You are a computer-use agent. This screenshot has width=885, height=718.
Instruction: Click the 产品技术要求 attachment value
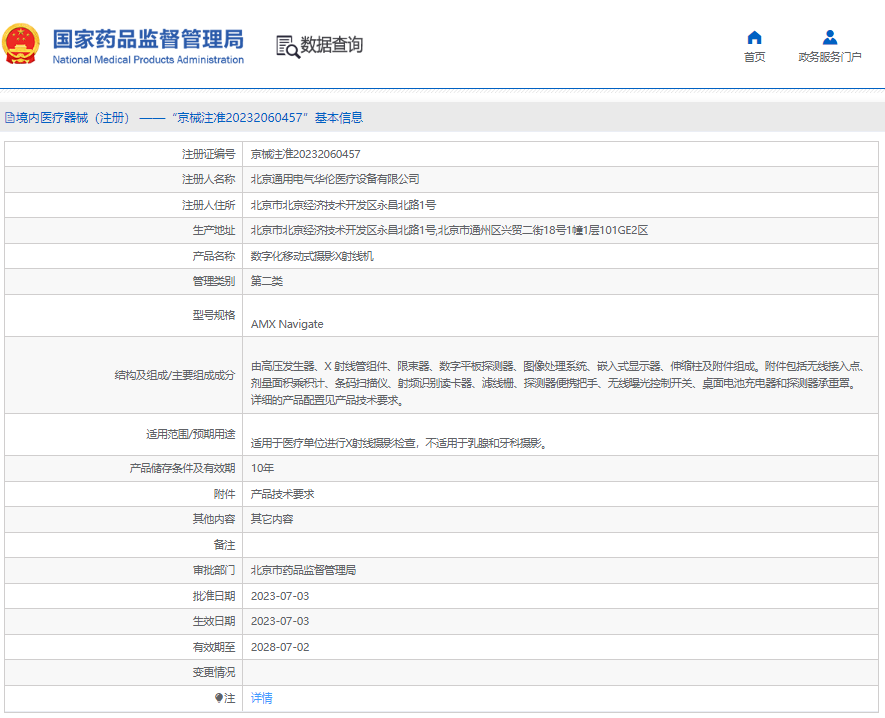pos(283,494)
